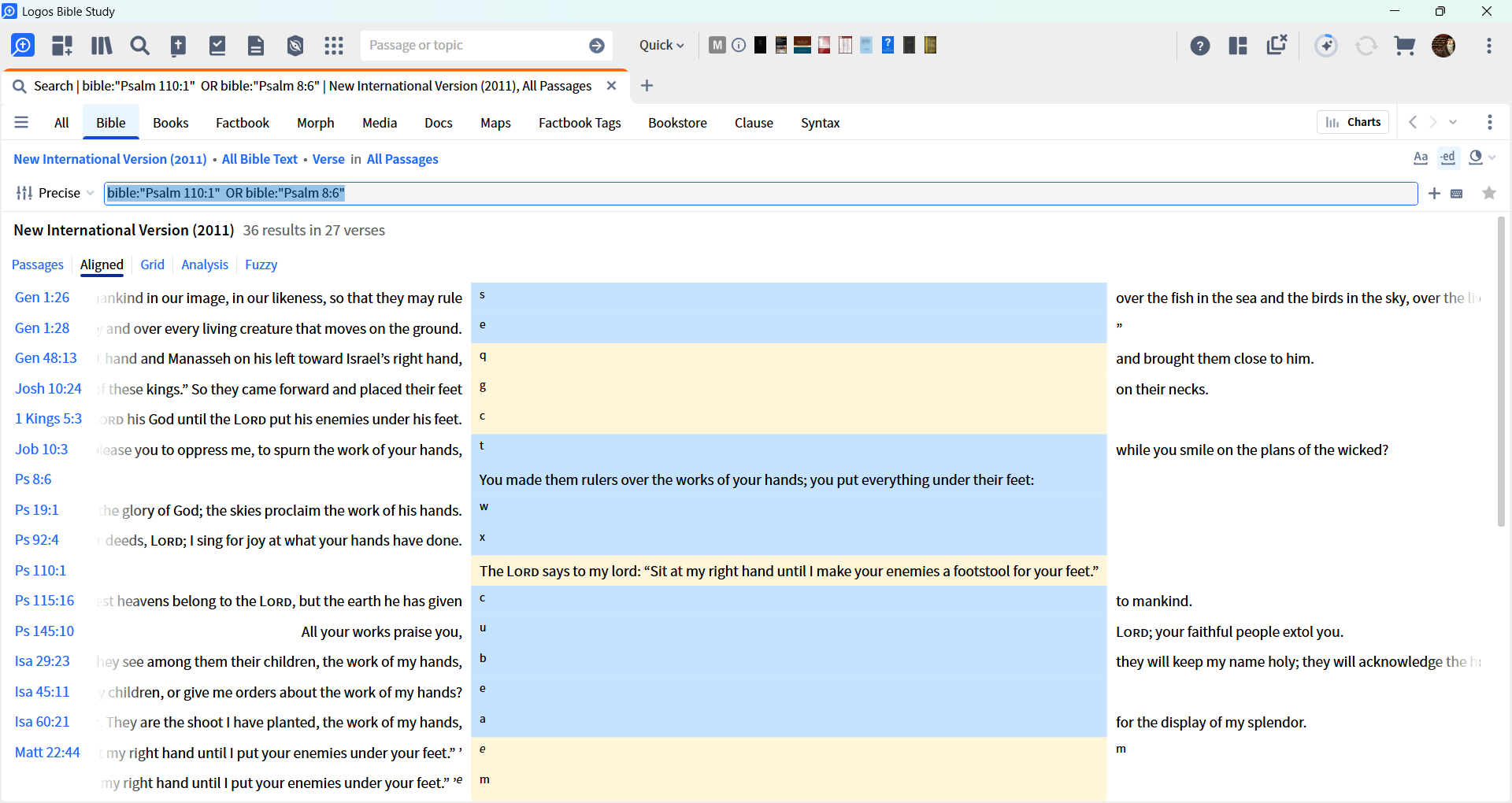Submit the passage with the Go arrow
The width and height of the screenshot is (1512, 803).
597,46
